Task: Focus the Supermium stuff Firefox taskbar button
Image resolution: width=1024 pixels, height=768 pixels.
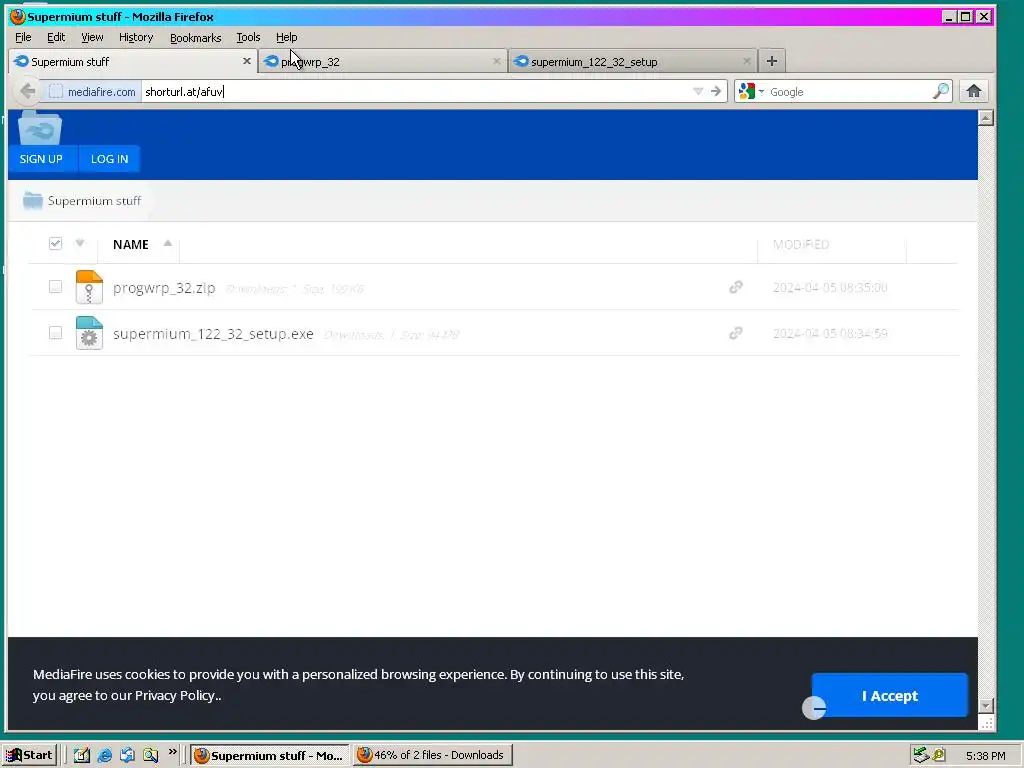Action: pyautogui.click(x=270, y=756)
